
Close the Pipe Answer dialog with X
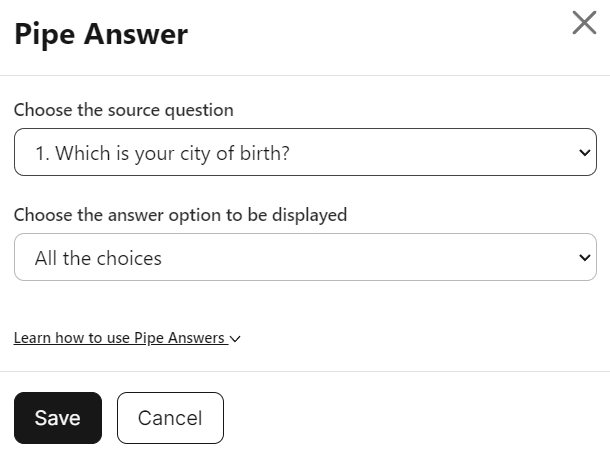tap(584, 23)
